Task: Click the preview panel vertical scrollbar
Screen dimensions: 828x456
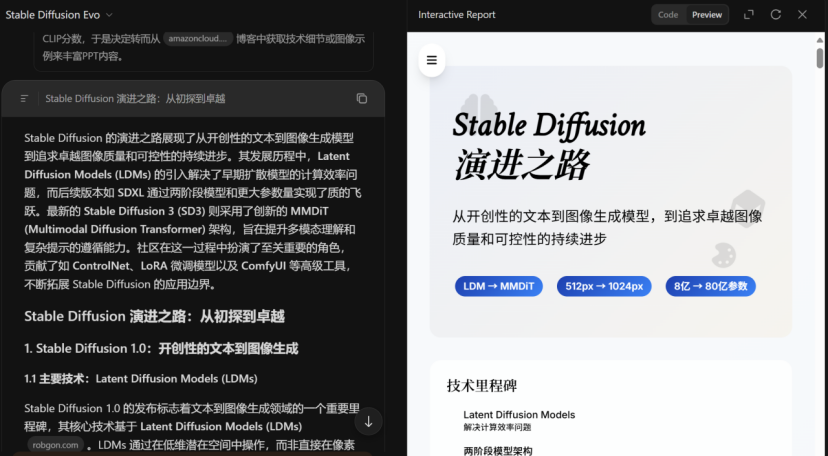Action: tap(820, 58)
